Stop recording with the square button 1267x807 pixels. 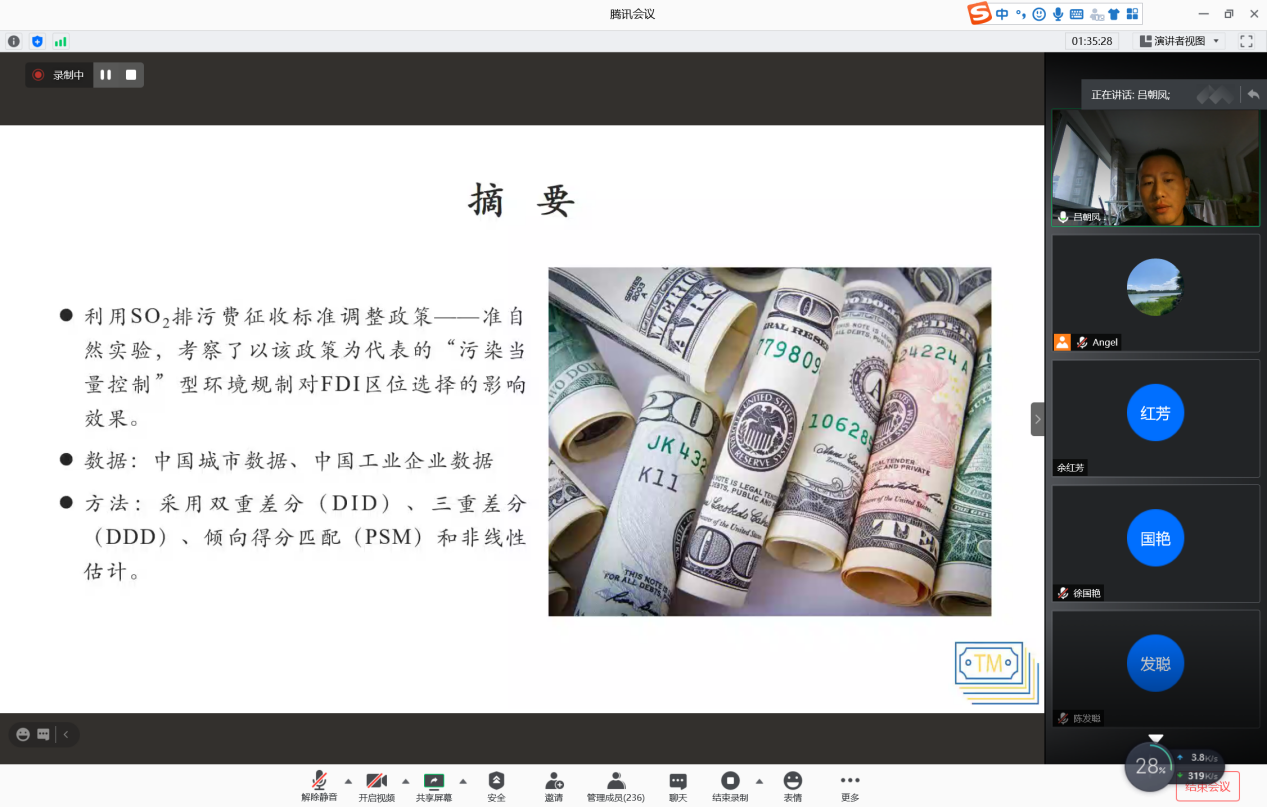coord(131,75)
